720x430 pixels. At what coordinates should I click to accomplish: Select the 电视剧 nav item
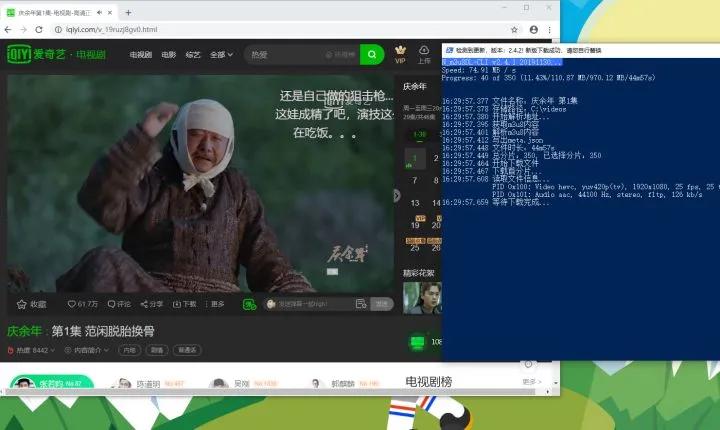[x=141, y=55]
